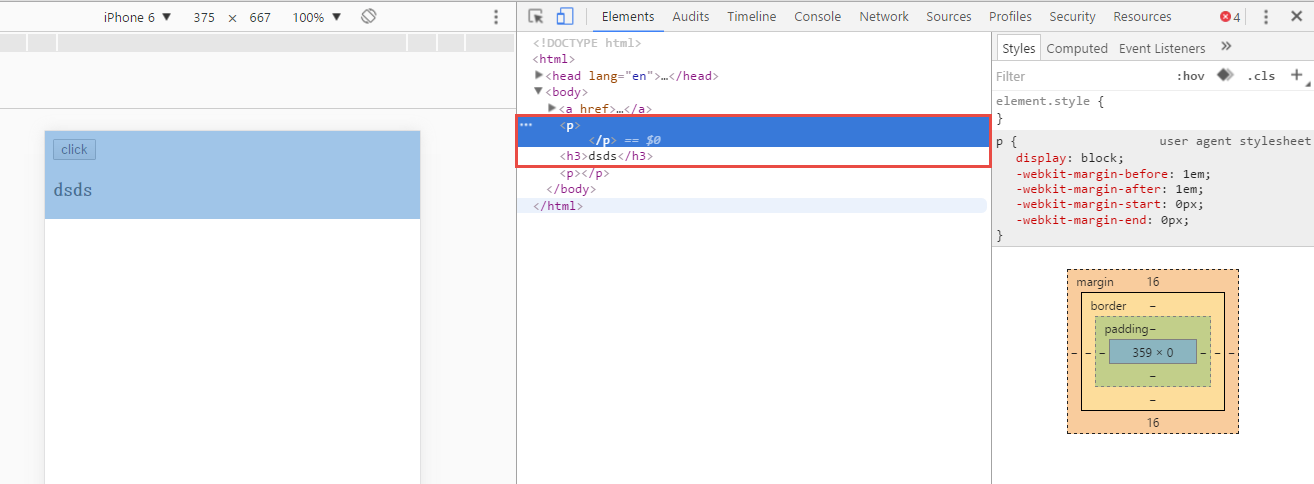Rotate the device orientation icon

point(368,16)
